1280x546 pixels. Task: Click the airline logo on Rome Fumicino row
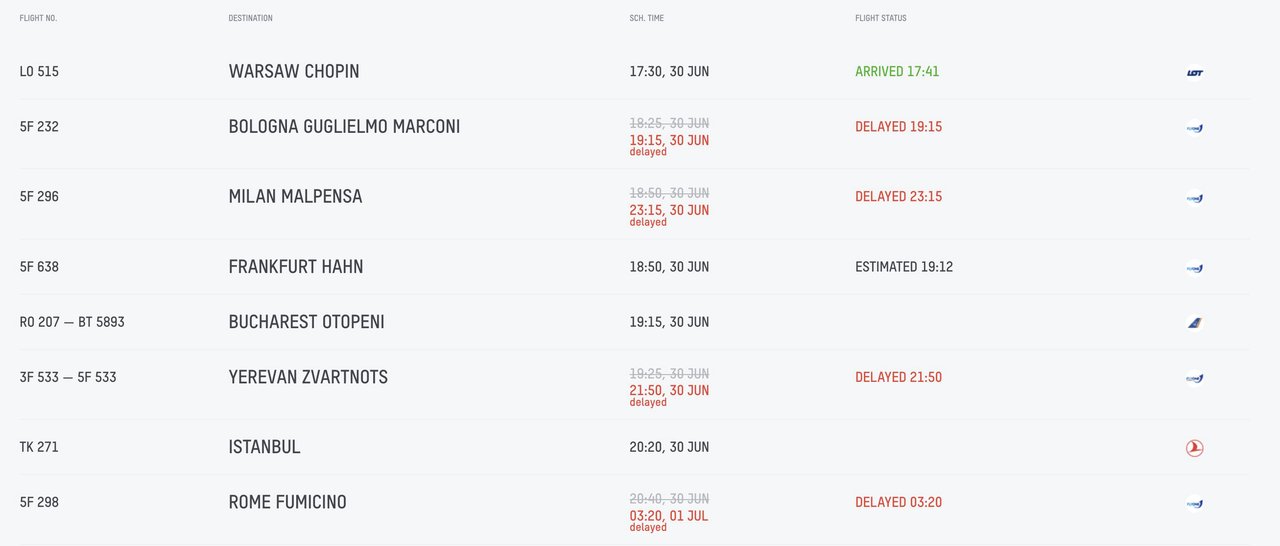pos(1194,502)
